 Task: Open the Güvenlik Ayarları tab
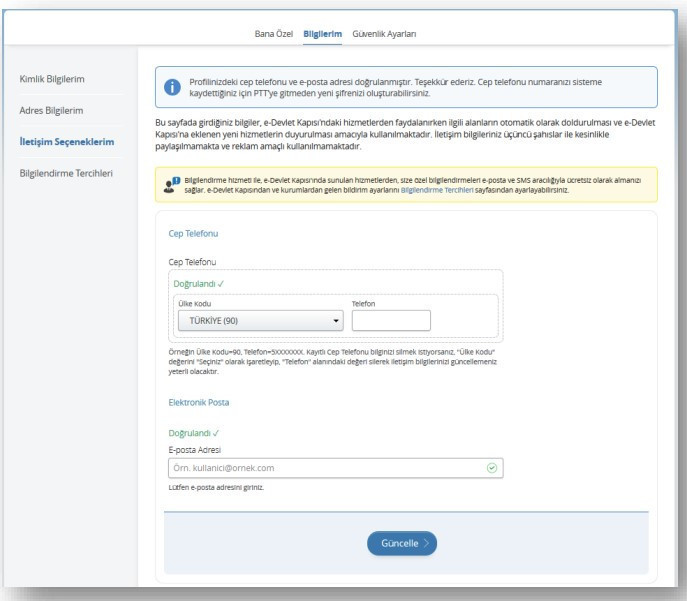coord(384,35)
